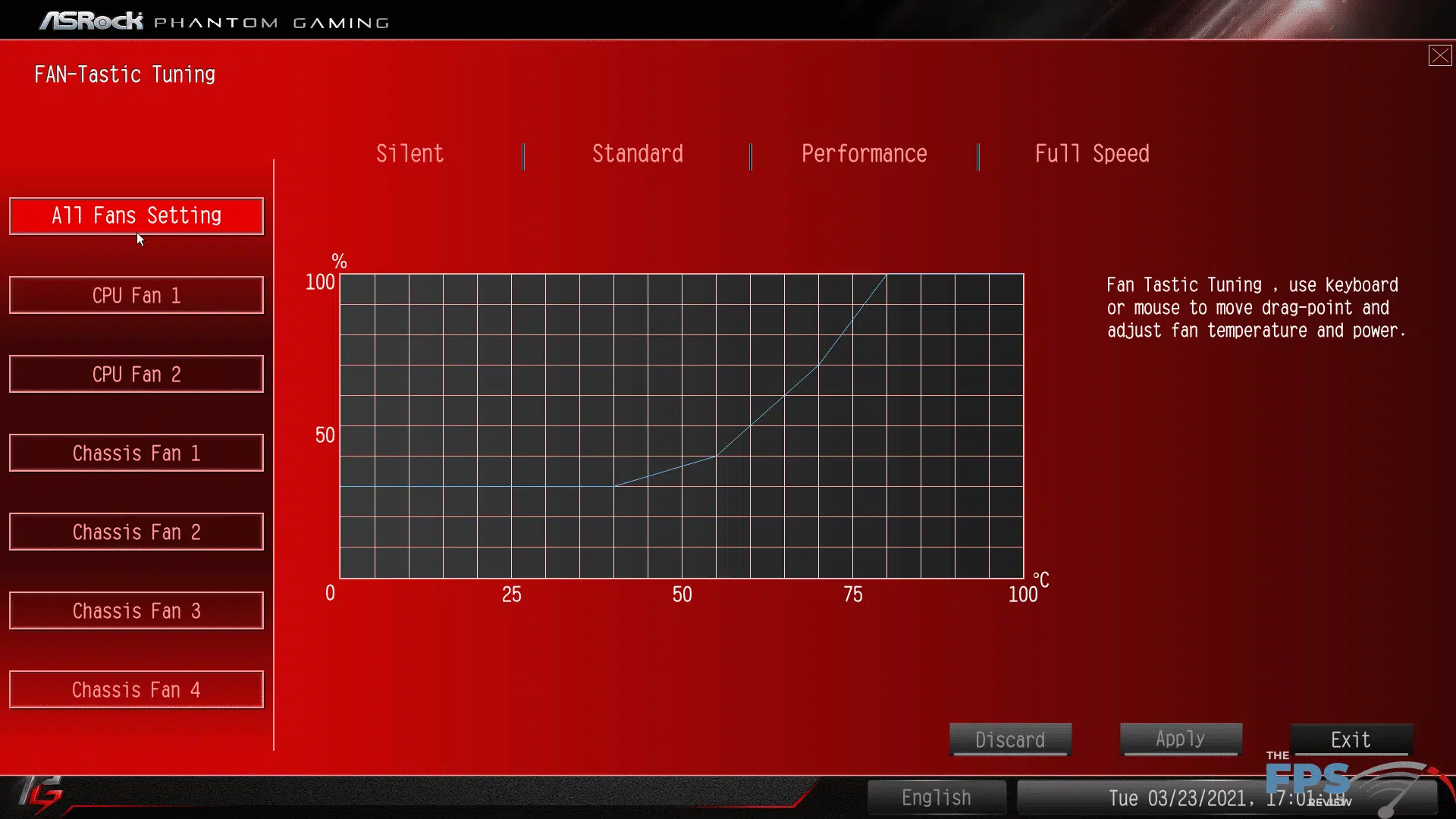Choose the Performance fan profile
1456x819 pixels.
[x=864, y=154]
